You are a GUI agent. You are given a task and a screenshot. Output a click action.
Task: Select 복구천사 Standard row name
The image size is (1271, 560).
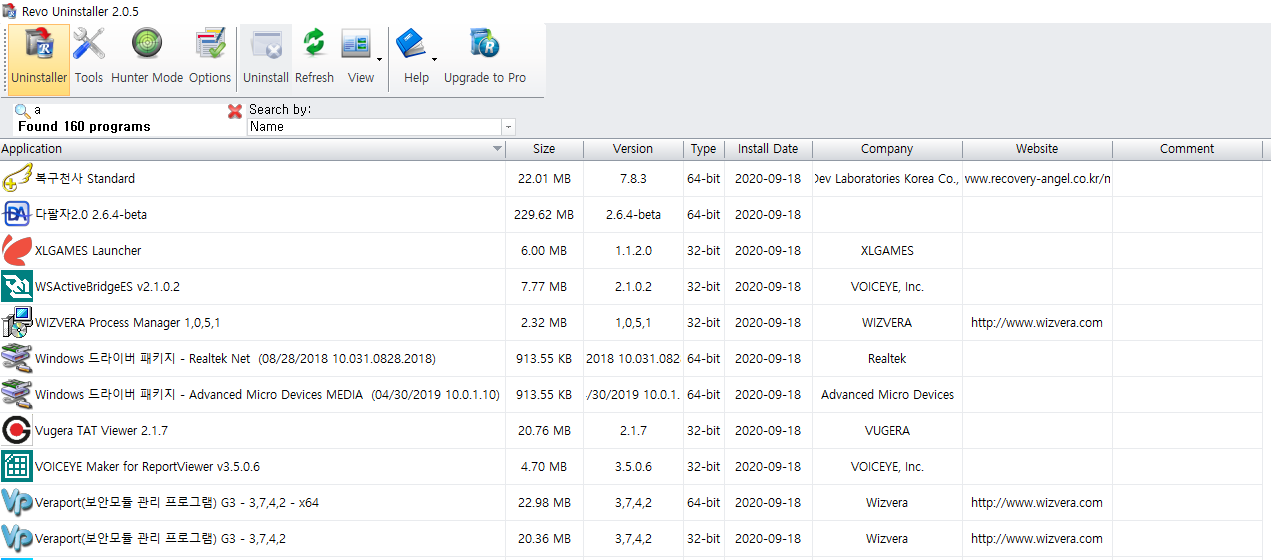pos(85,179)
